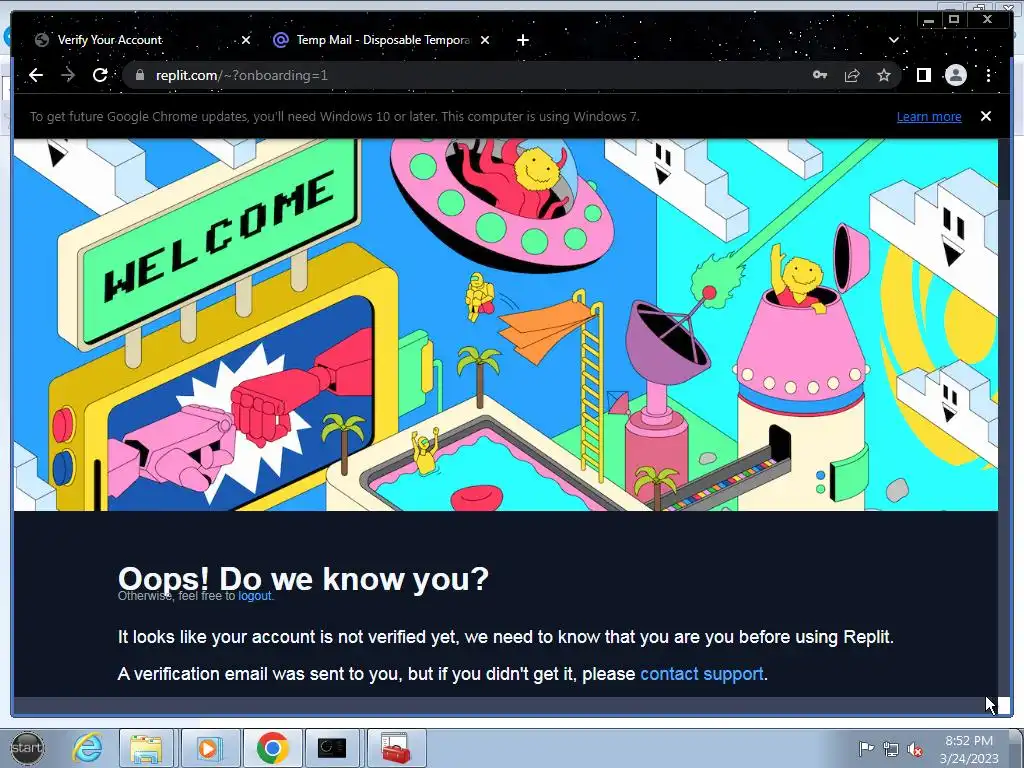Viewport: 1024px width, 768px height.
Task: Open the Learn more link about updates
Action: (929, 117)
